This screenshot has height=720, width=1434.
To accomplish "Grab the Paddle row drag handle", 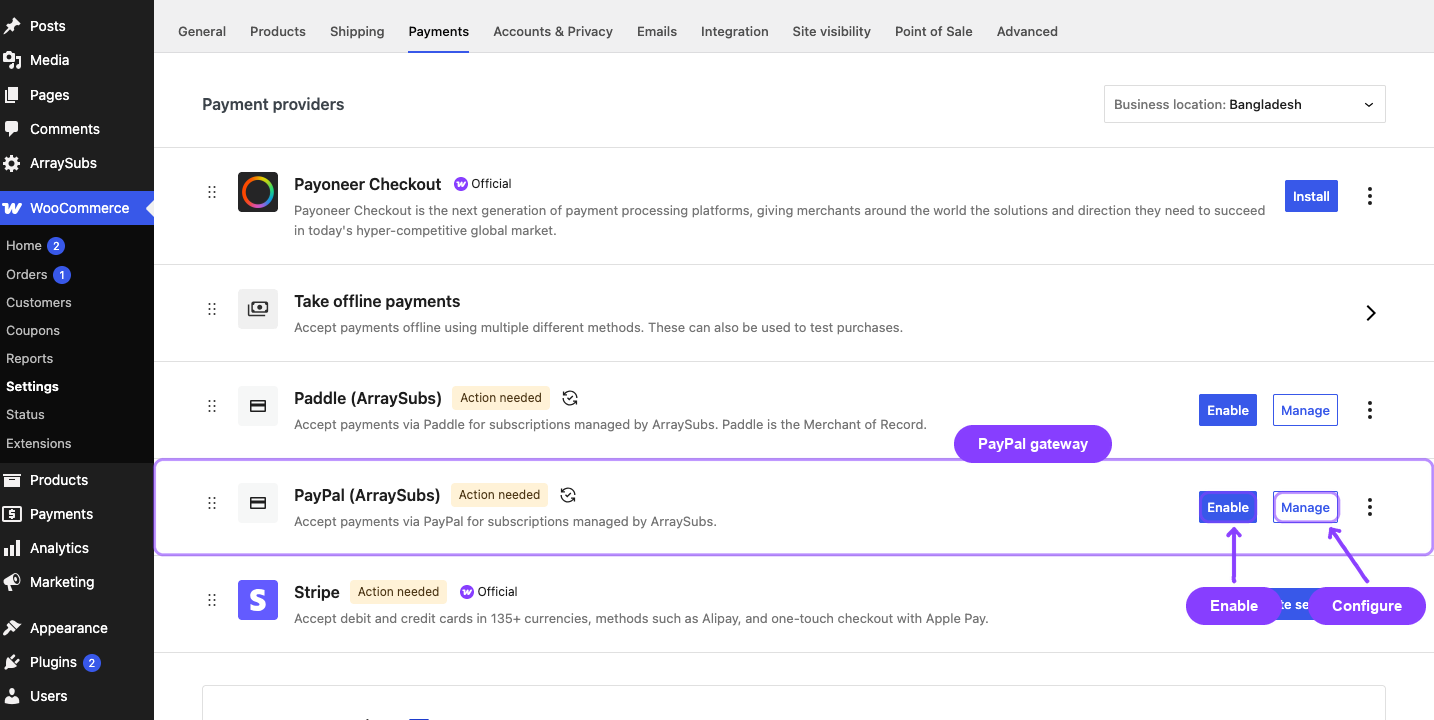I will point(212,406).
